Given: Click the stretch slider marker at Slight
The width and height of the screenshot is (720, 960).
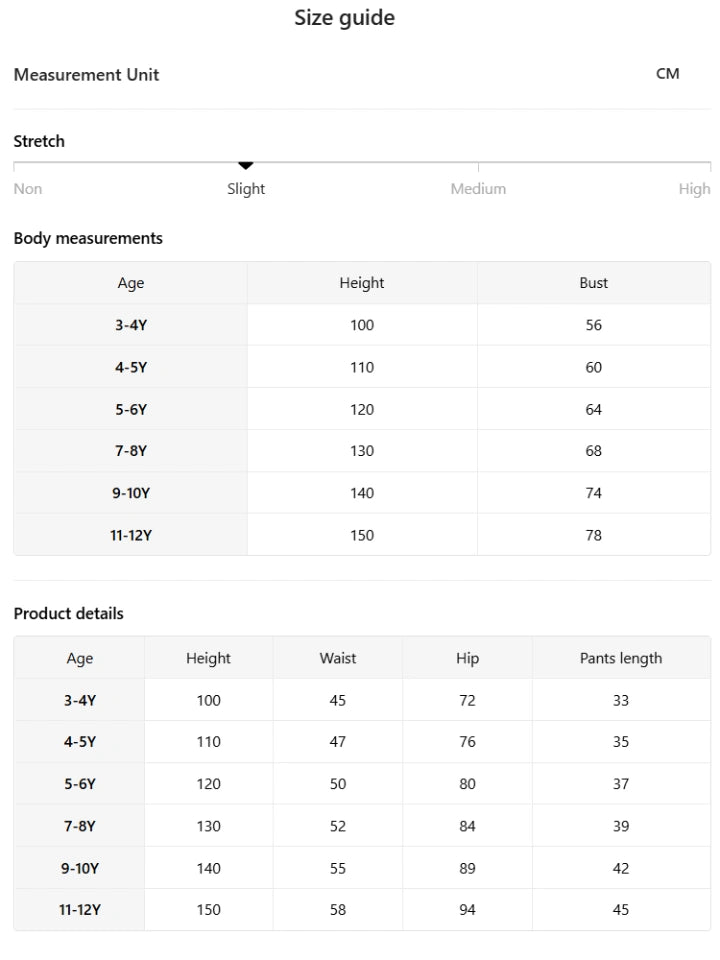Looking at the screenshot, I should (246, 165).
